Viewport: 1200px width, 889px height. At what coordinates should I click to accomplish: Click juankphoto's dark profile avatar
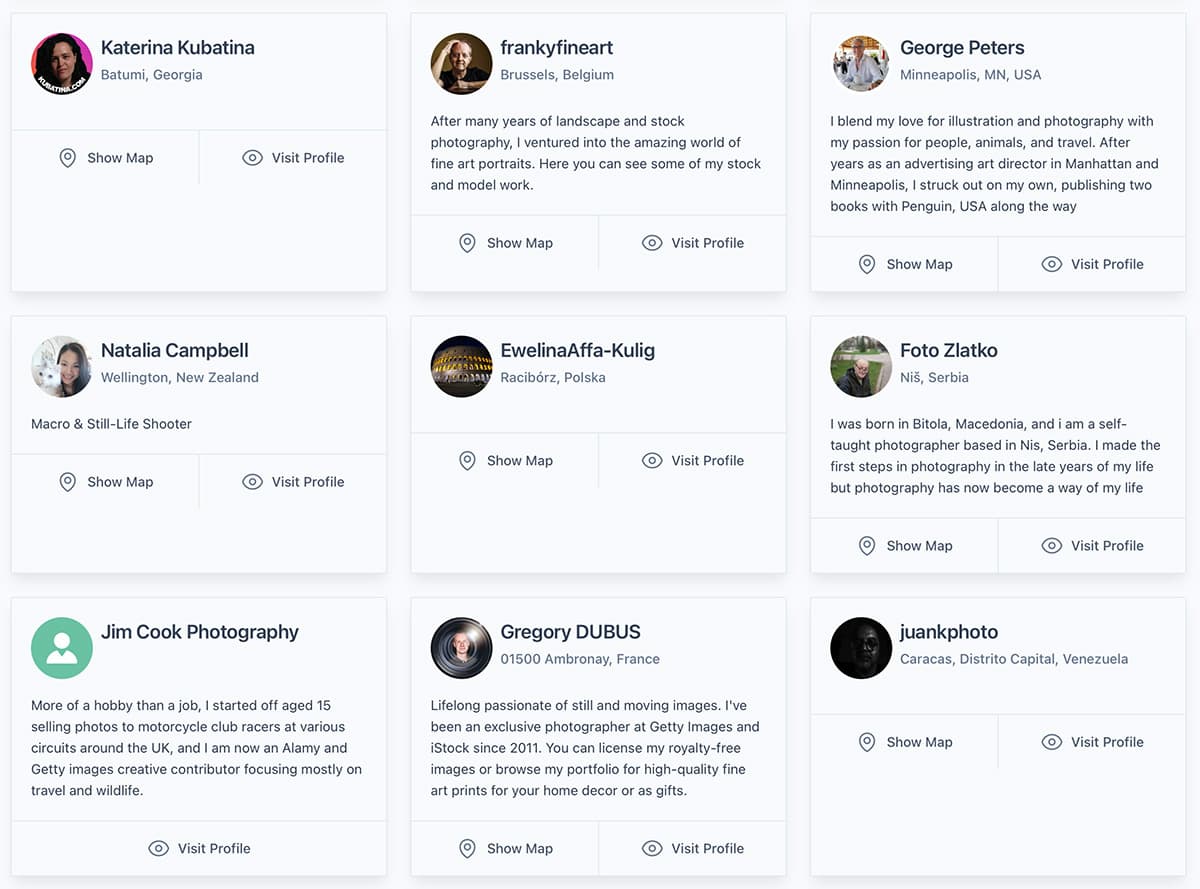point(861,648)
